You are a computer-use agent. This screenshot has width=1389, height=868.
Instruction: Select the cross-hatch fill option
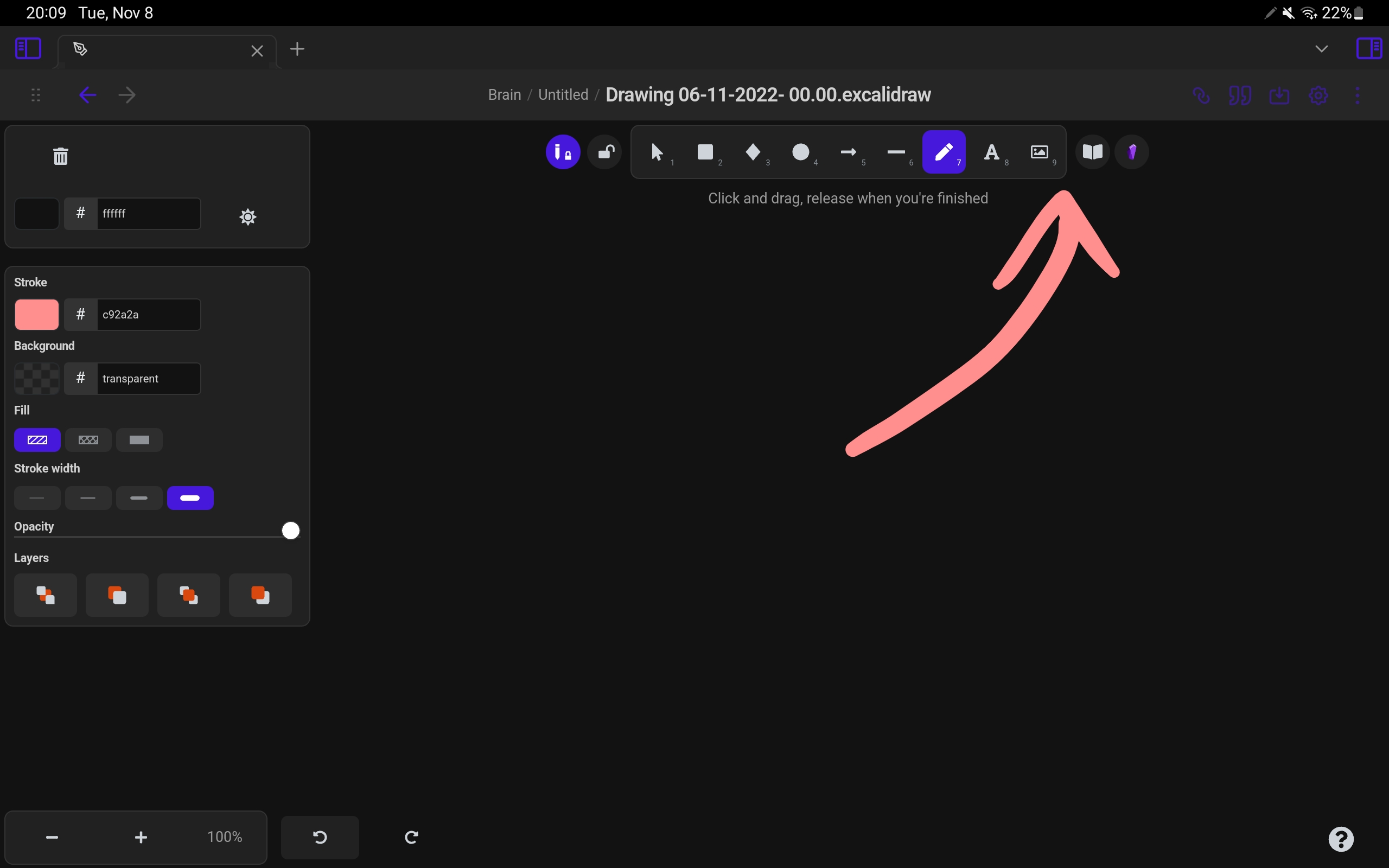coord(88,441)
